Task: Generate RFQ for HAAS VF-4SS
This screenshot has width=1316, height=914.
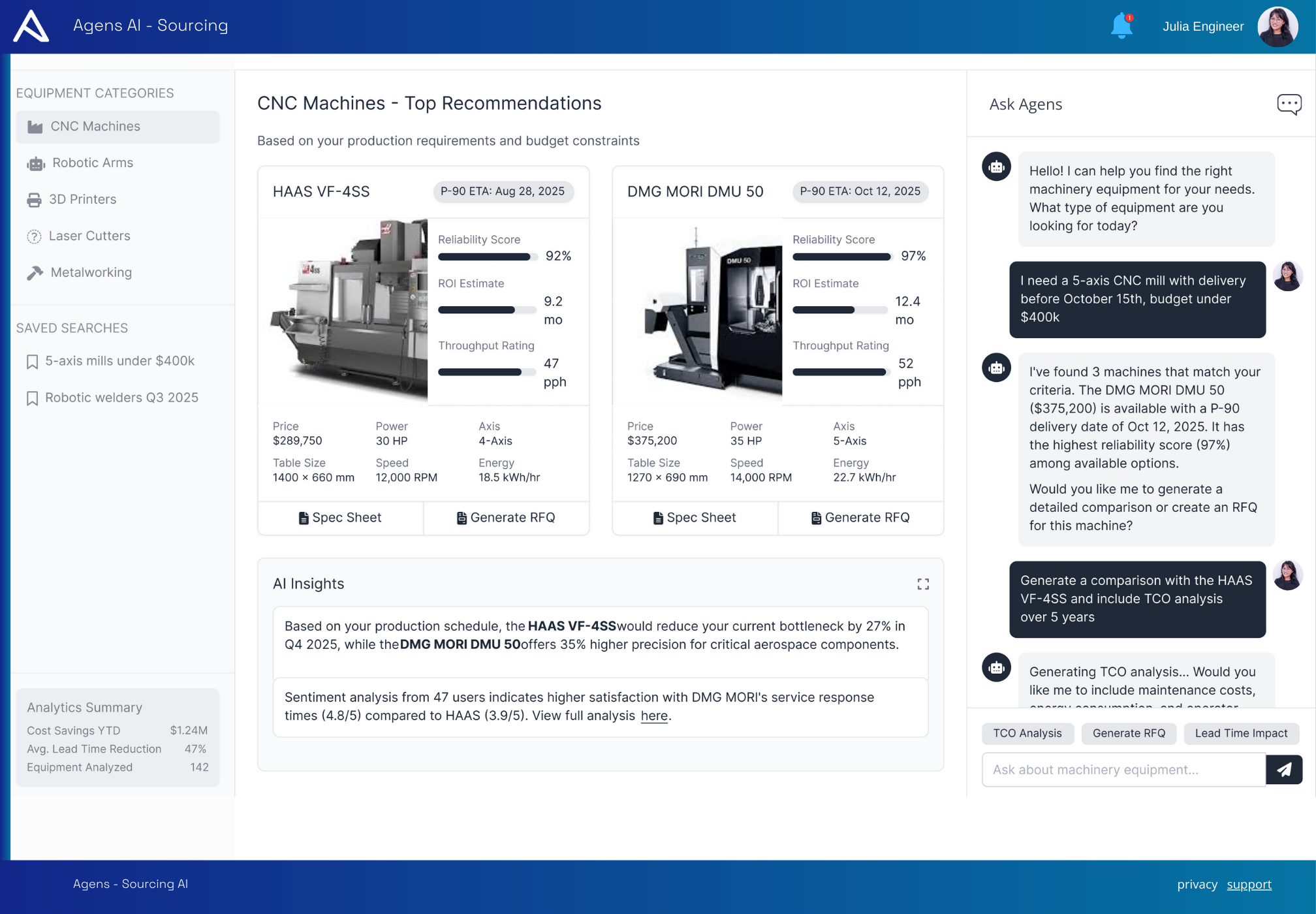Action: tap(506, 518)
